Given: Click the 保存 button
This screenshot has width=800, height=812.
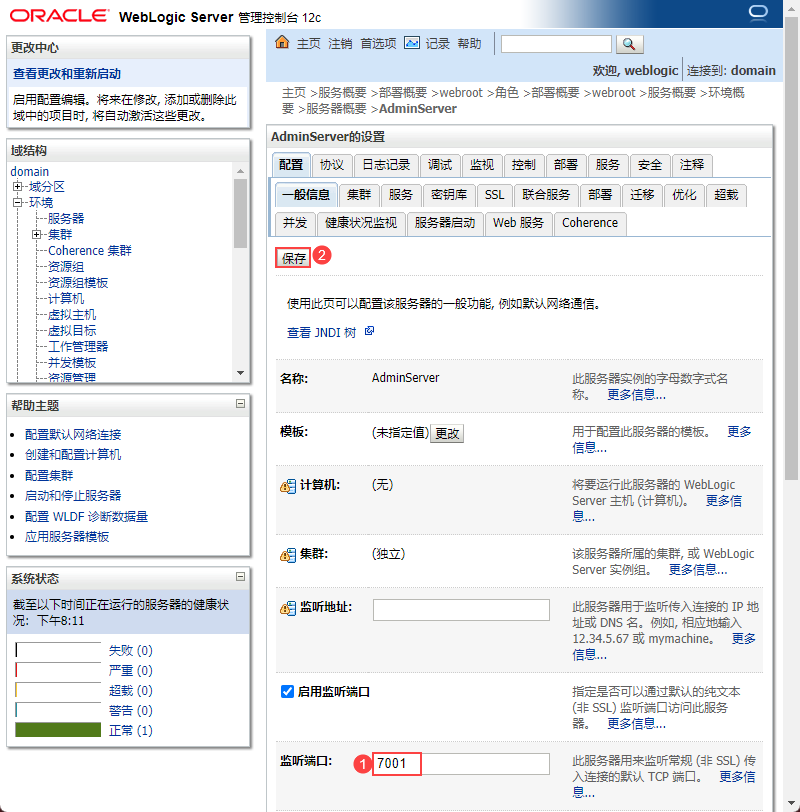Looking at the screenshot, I should [x=294, y=258].
